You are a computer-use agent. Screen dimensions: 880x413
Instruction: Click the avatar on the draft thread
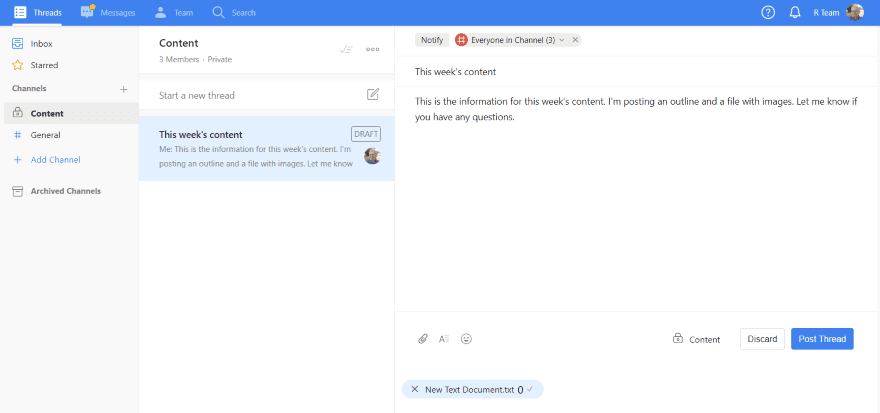pyautogui.click(x=372, y=155)
